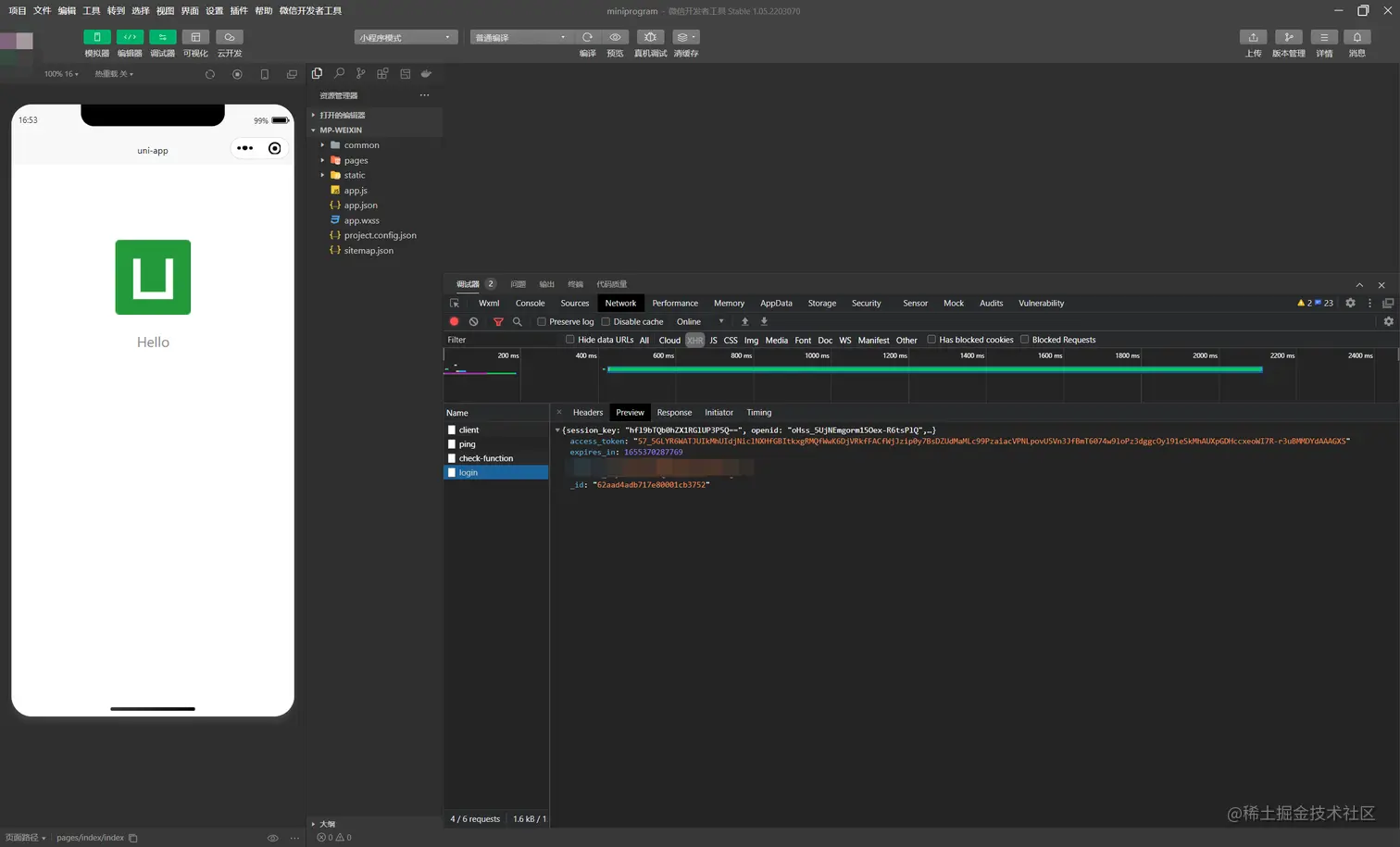Click the upload (上传) icon
The image size is (1400, 847).
(x=1253, y=37)
